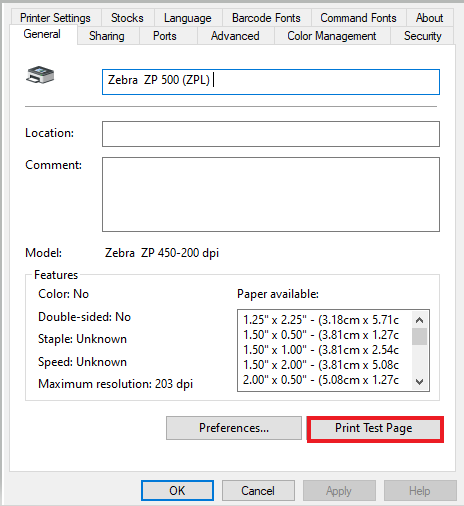Open the Ports tab

[x=165, y=36]
